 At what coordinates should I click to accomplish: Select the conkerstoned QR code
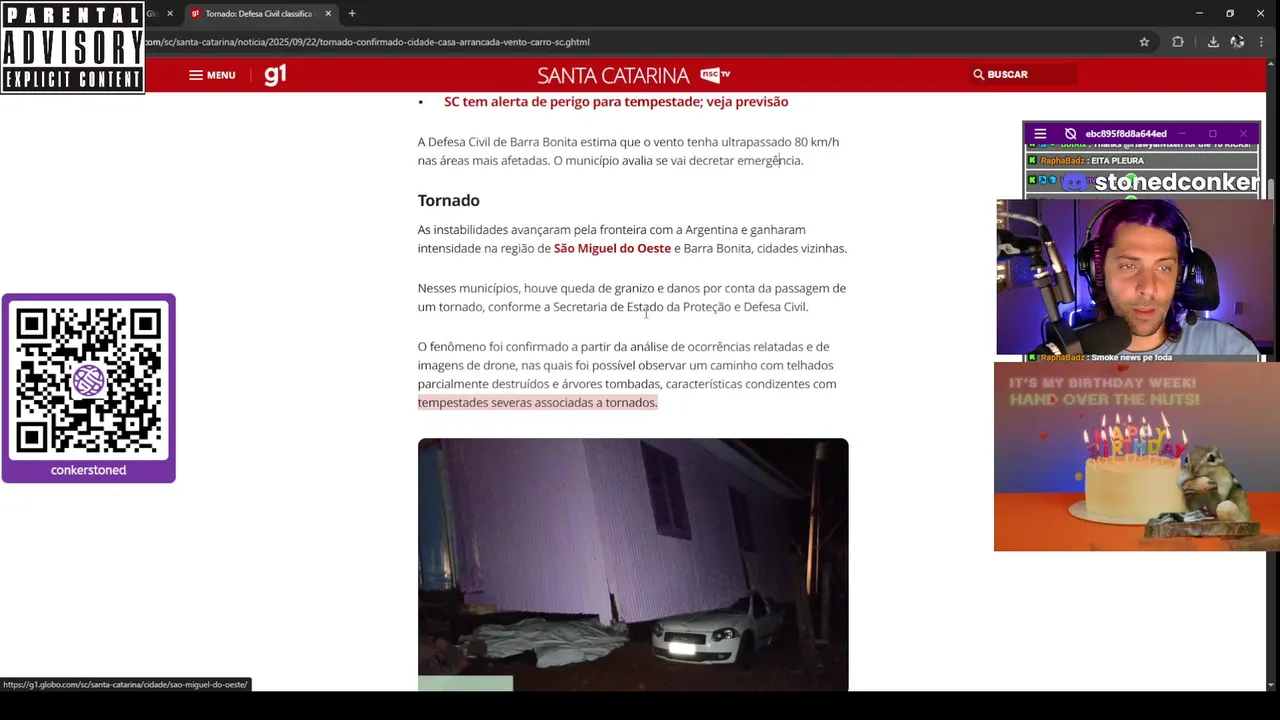(x=88, y=381)
